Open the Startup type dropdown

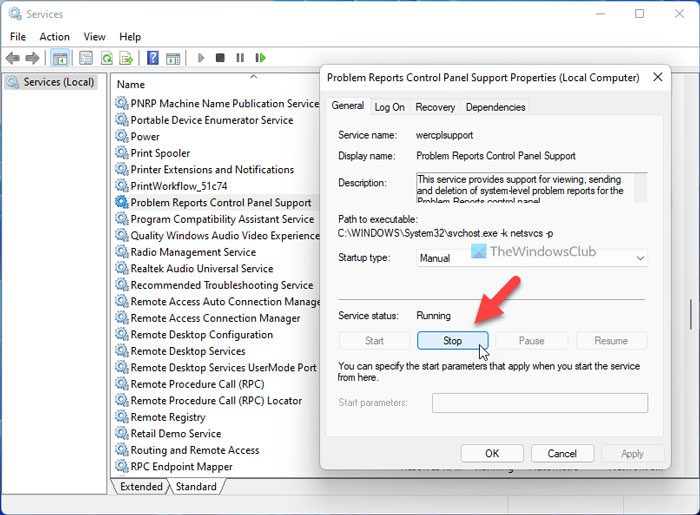click(x=531, y=258)
